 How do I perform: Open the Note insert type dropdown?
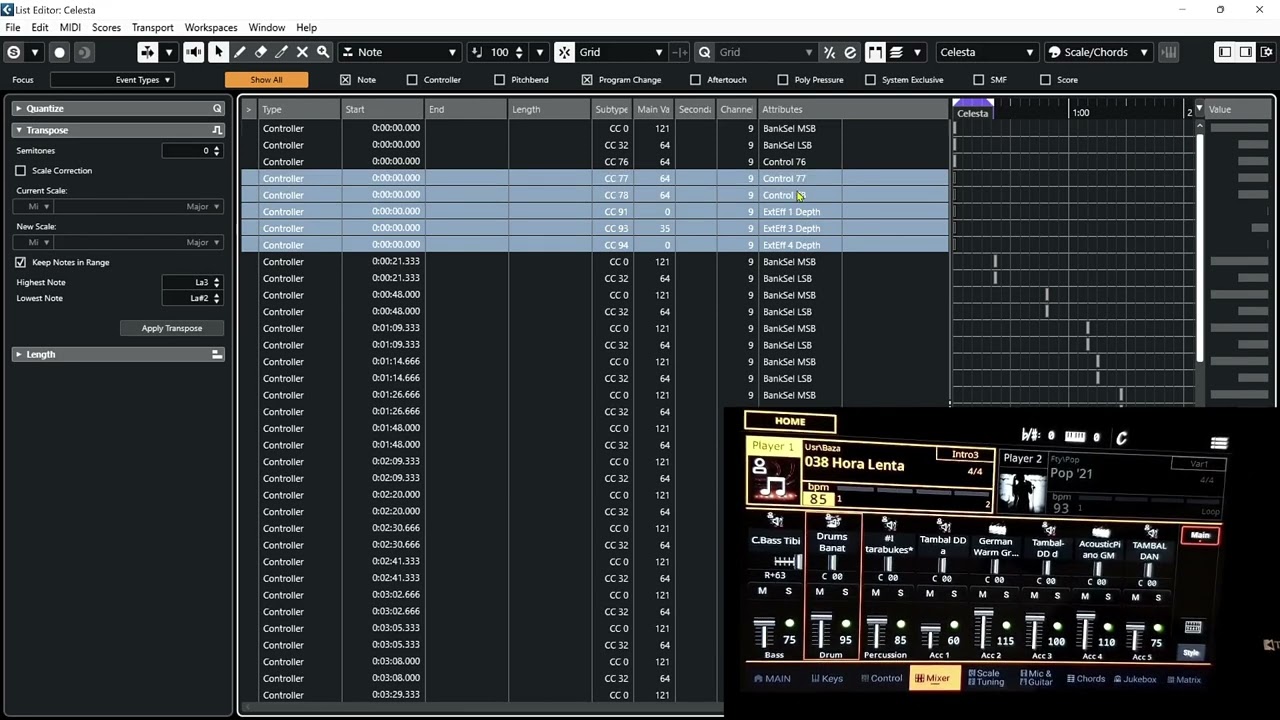[x=399, y=52]
